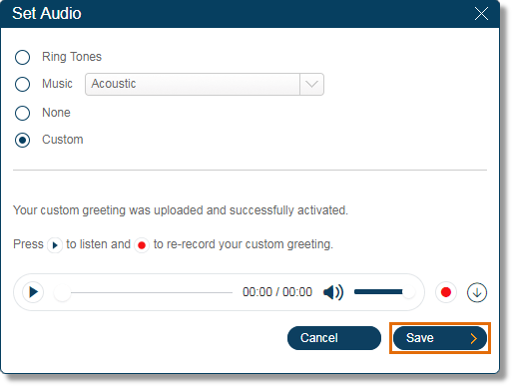Screen dimensions: 513x387
Task: Click the red record button
Action: coord(446,292)
